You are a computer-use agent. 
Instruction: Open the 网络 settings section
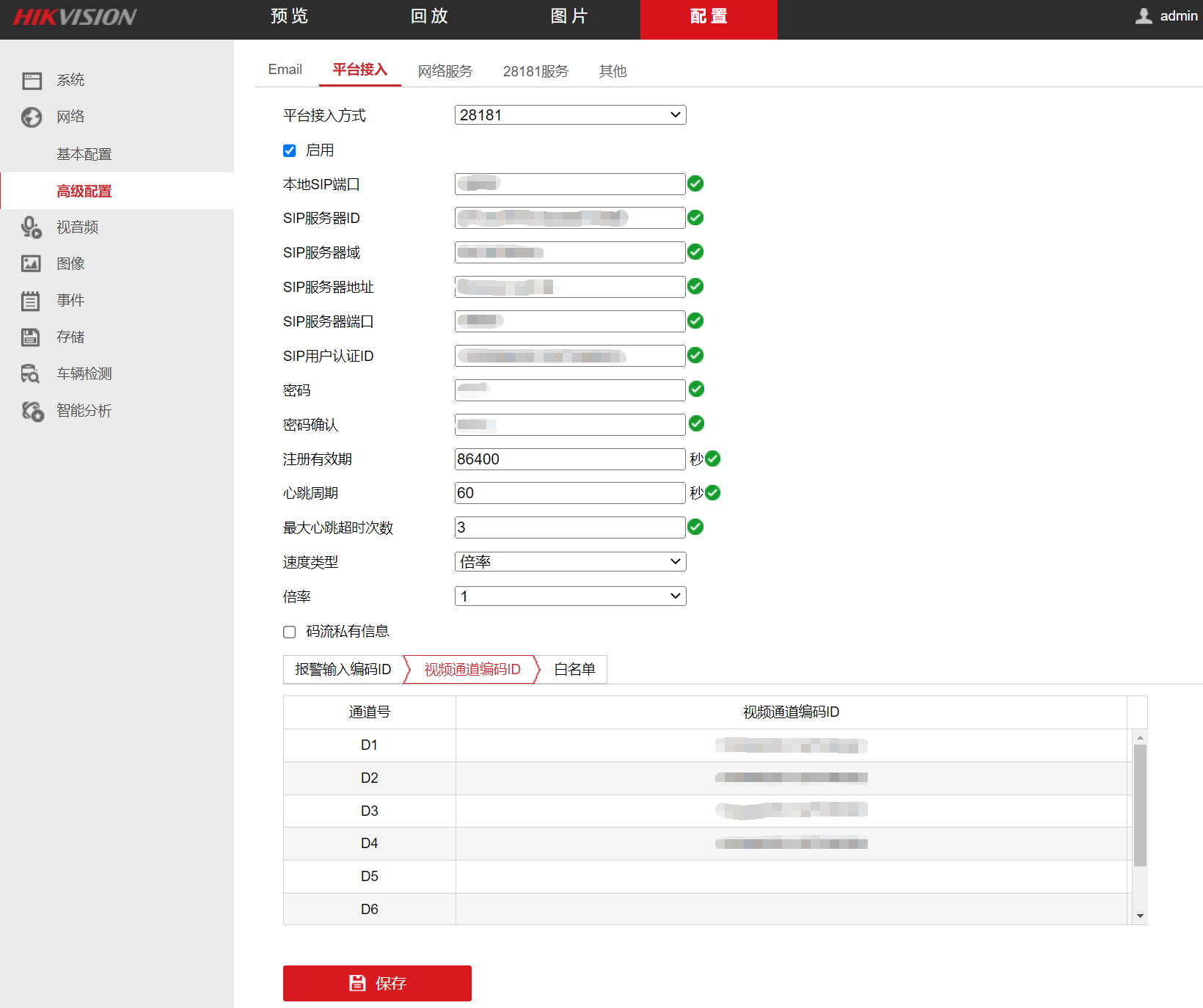click(70, 117)
